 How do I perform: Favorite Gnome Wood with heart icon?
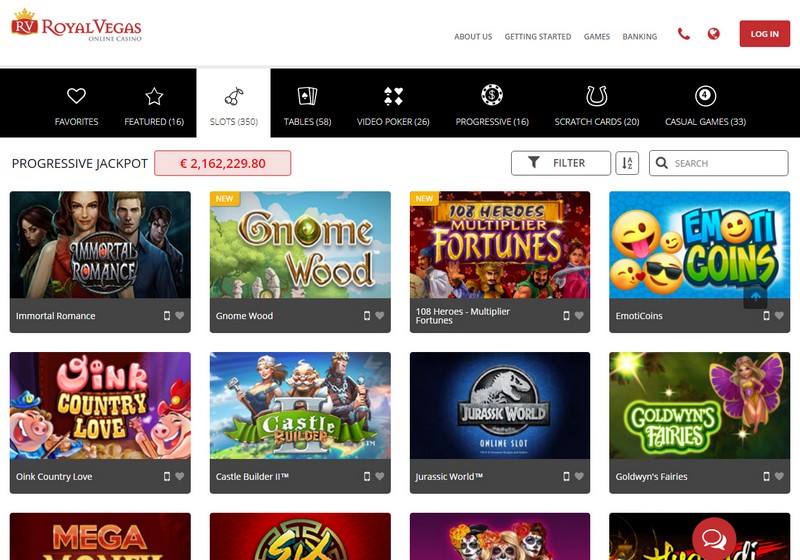pyautogui.click(x=380, y=316)
